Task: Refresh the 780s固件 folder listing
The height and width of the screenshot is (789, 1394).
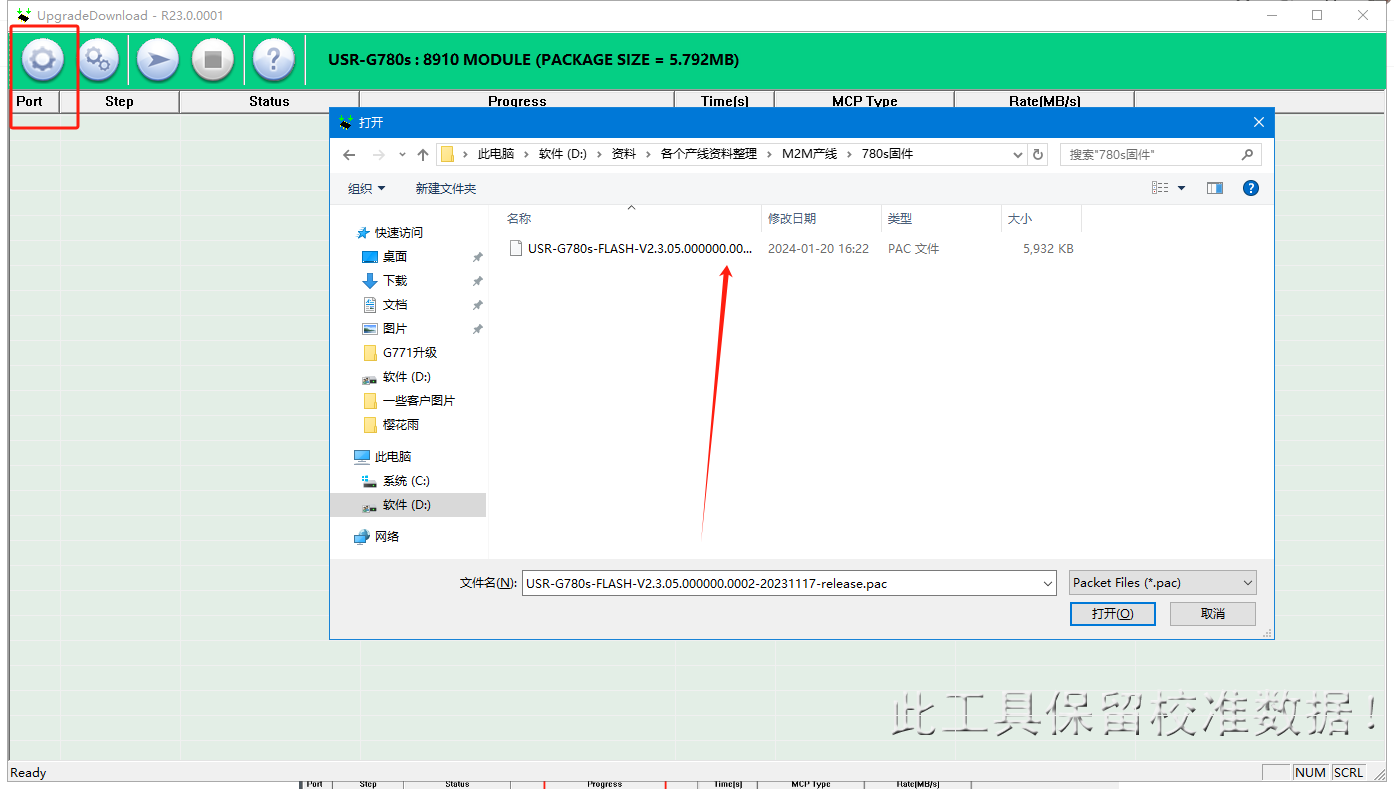Action: click(x=1038, y=155)
